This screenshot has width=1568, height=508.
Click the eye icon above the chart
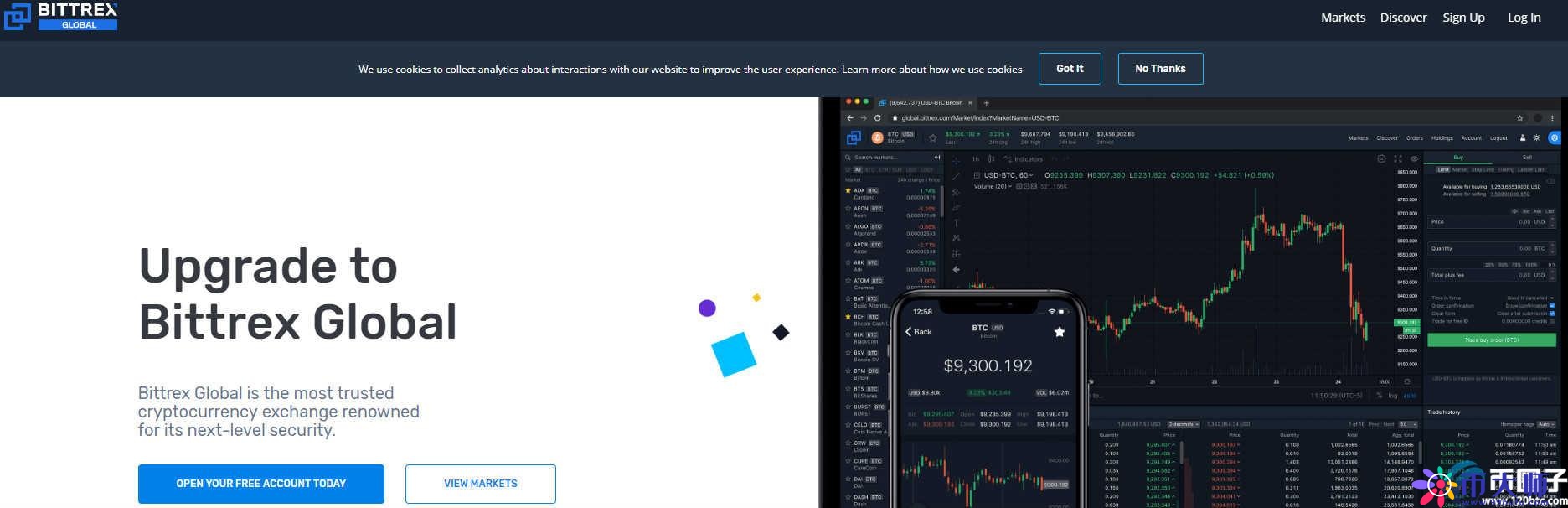pyautogui.click(x=1414, y=159)
